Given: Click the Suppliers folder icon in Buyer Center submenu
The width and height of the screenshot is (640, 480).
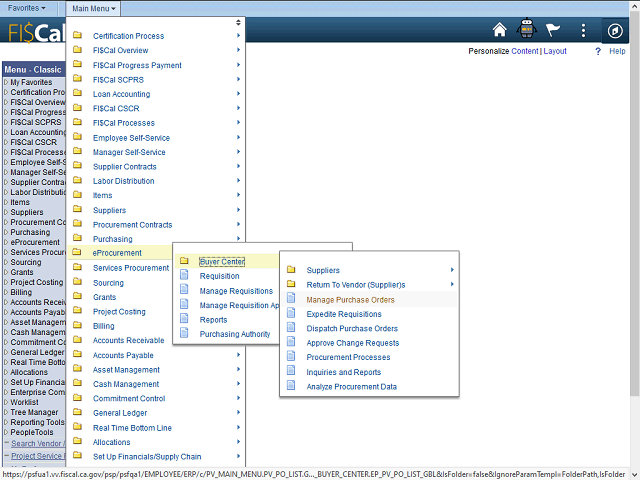Looking at the screenshot, I should tap(291, 270).
